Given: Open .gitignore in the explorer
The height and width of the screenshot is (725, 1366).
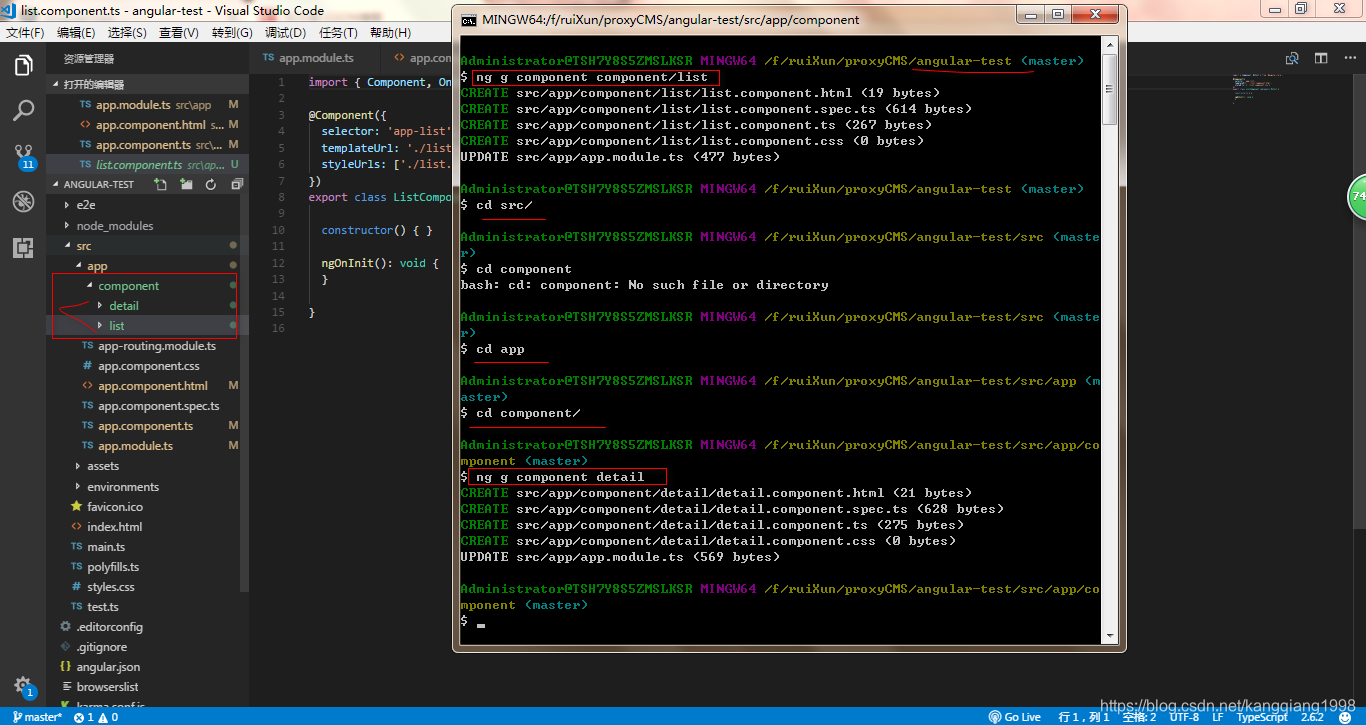Looking at the screenshot, I should tap(101, 647).
